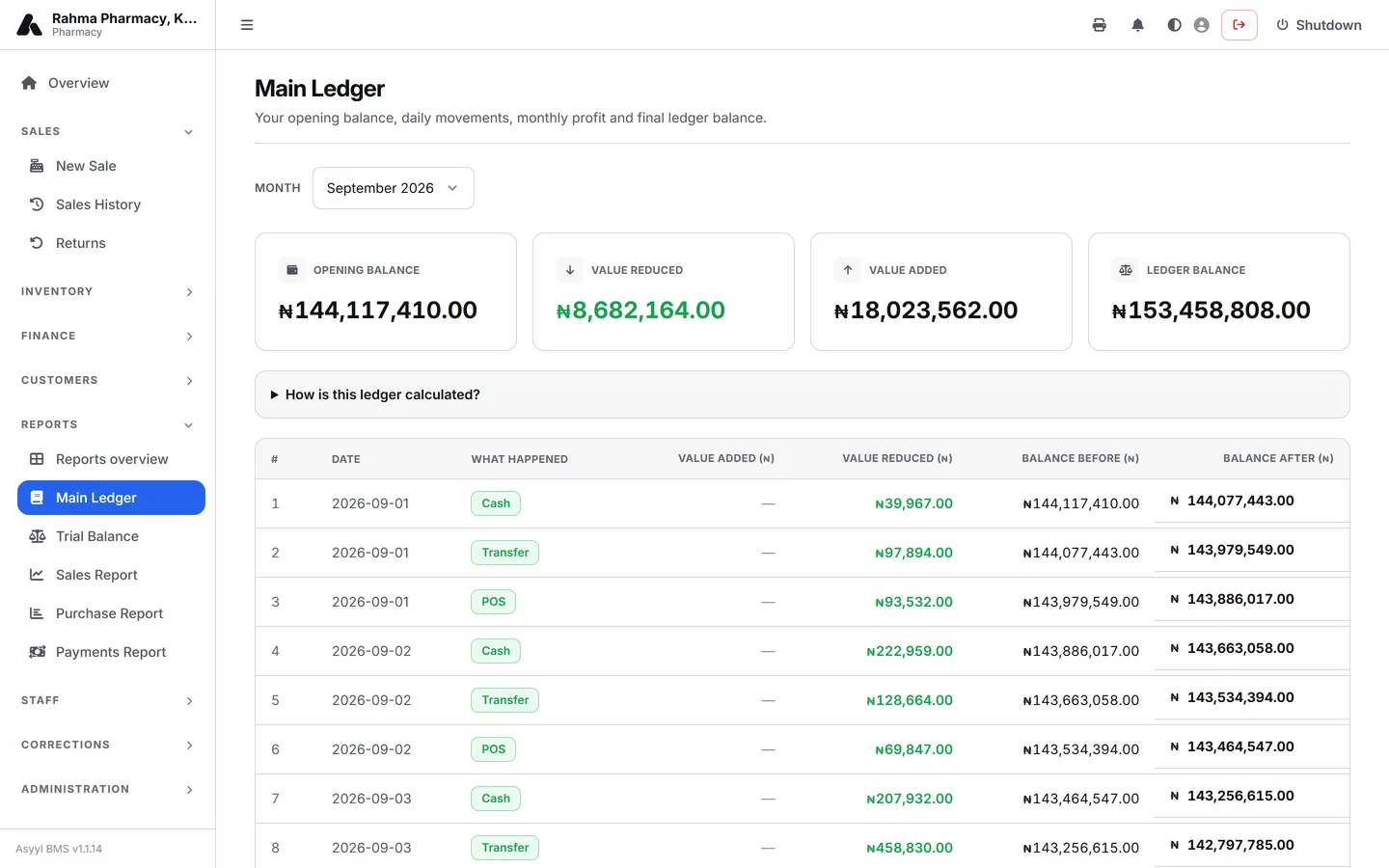Viewport: 1389px width, 868px height.
Task: Expand the ADMINISTRATION section
Action: [107, 789]
